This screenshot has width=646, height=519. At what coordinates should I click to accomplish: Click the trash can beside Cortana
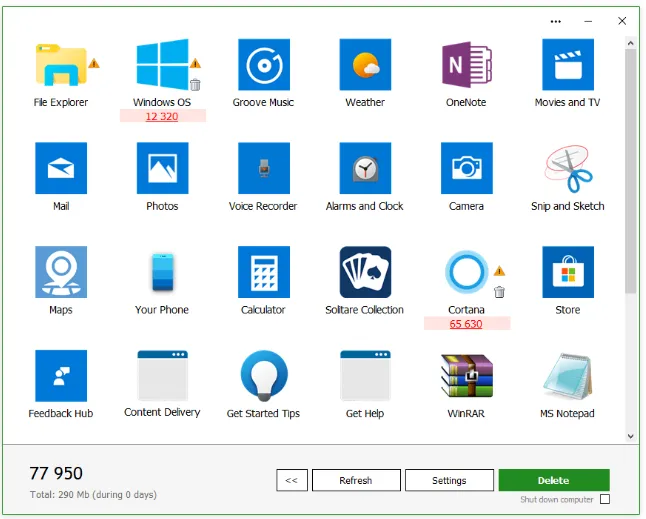point(499,292)
